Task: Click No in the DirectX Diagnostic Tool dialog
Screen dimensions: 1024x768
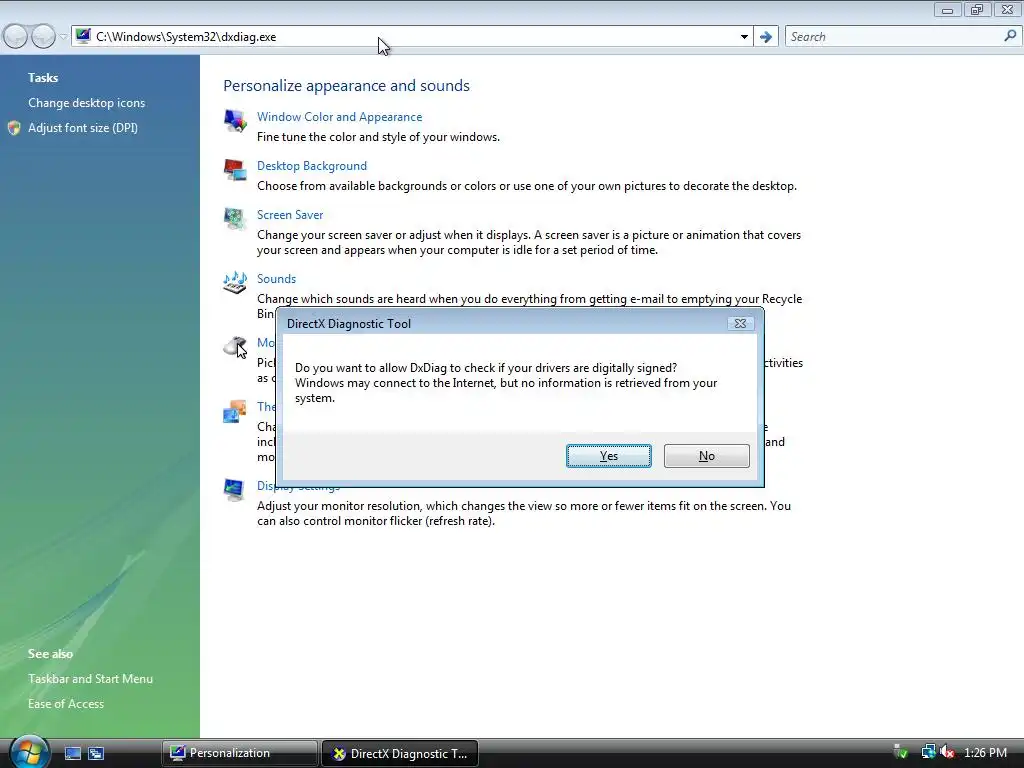Action: pos(707,456)
